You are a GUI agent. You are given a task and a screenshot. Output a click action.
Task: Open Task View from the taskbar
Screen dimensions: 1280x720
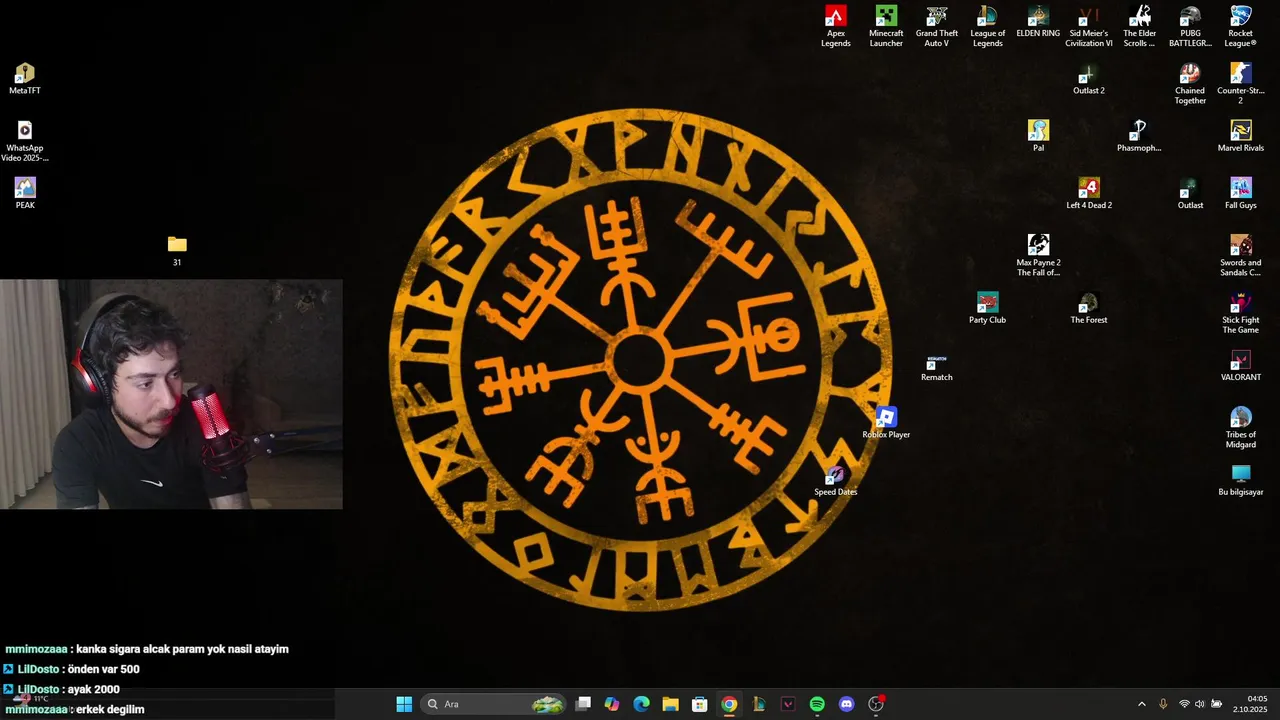pyautogui.click(x=584, y=704)
